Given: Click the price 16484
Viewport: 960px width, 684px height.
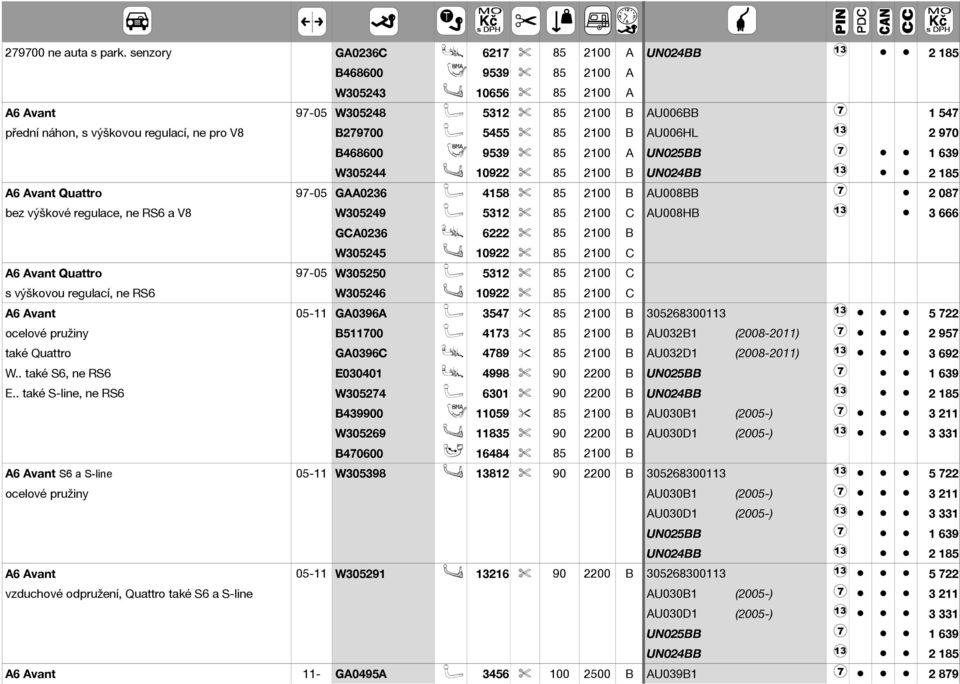Looking at the screenshot, I should coord(492,453).
